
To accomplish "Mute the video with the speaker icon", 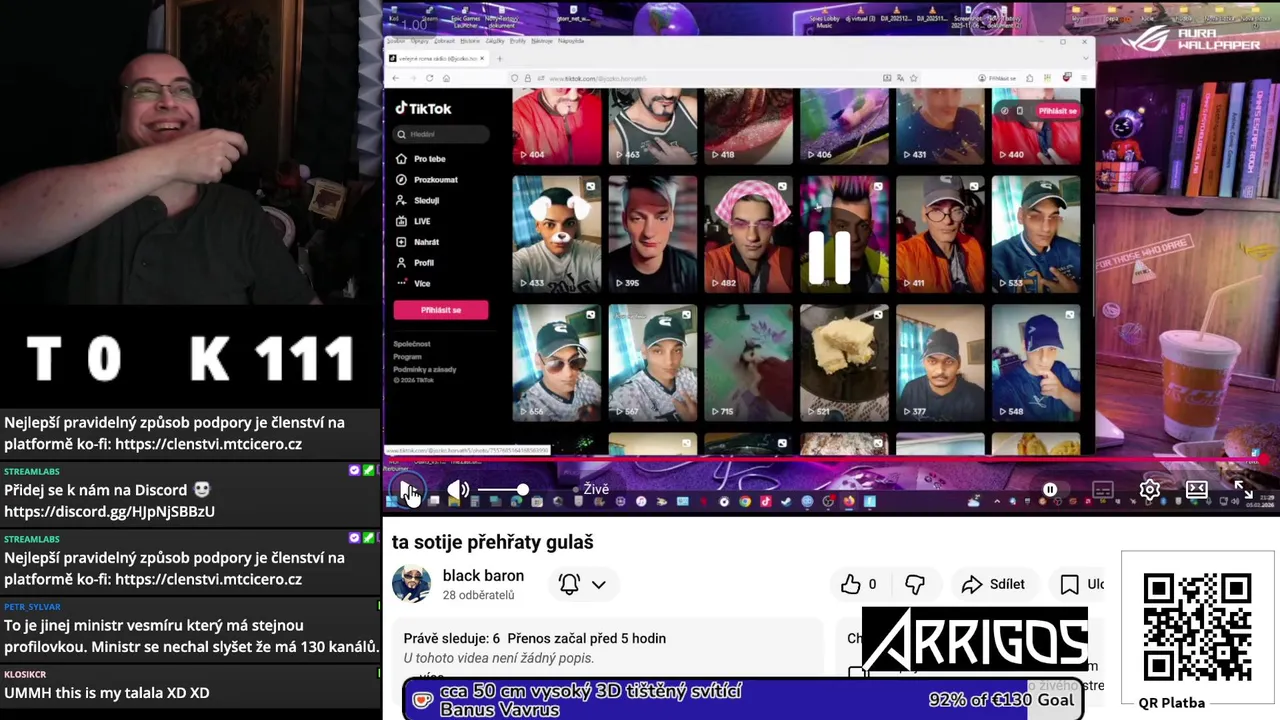I will point(457,490).
